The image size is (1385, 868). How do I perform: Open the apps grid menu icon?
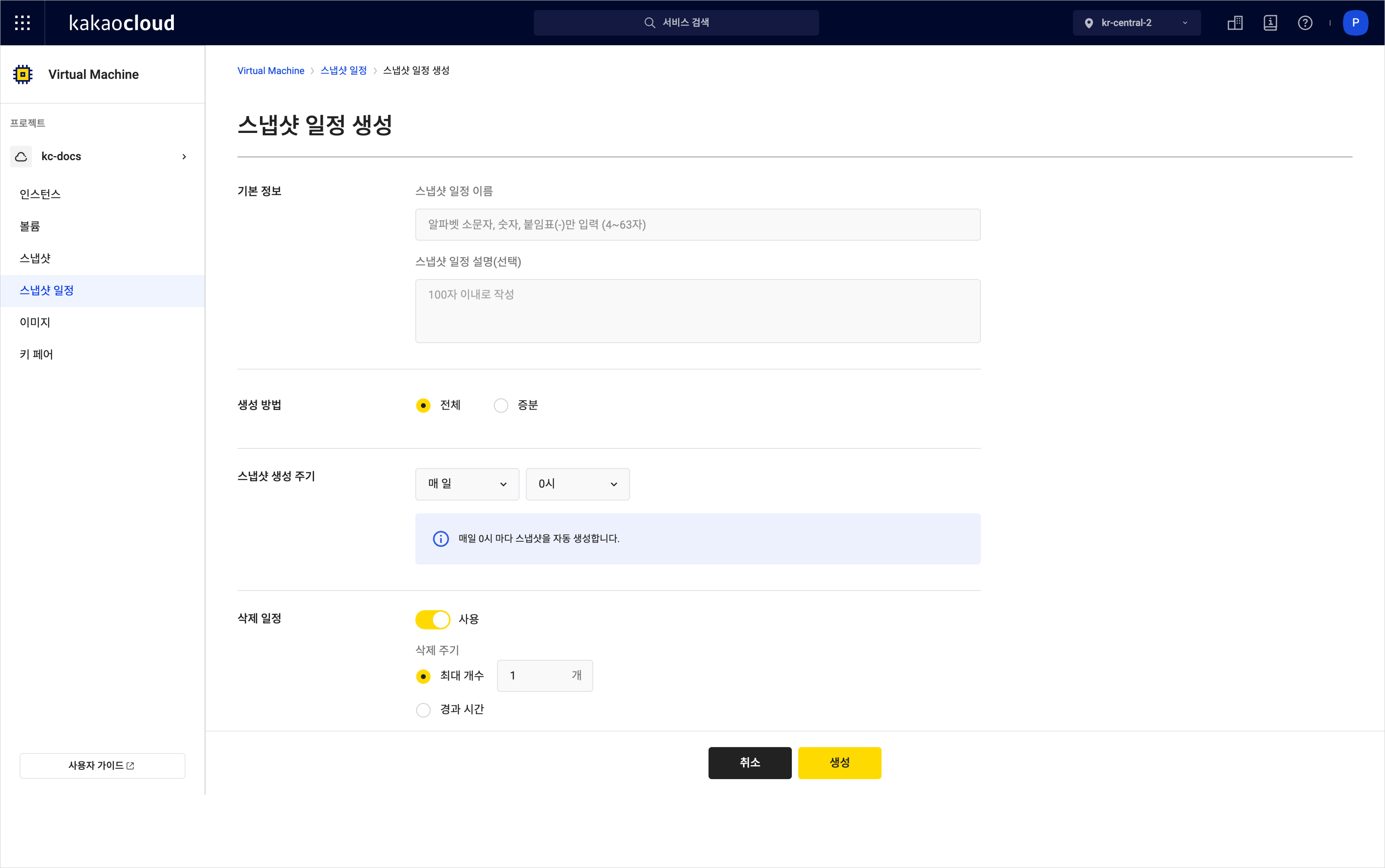(x=22, y=23)
